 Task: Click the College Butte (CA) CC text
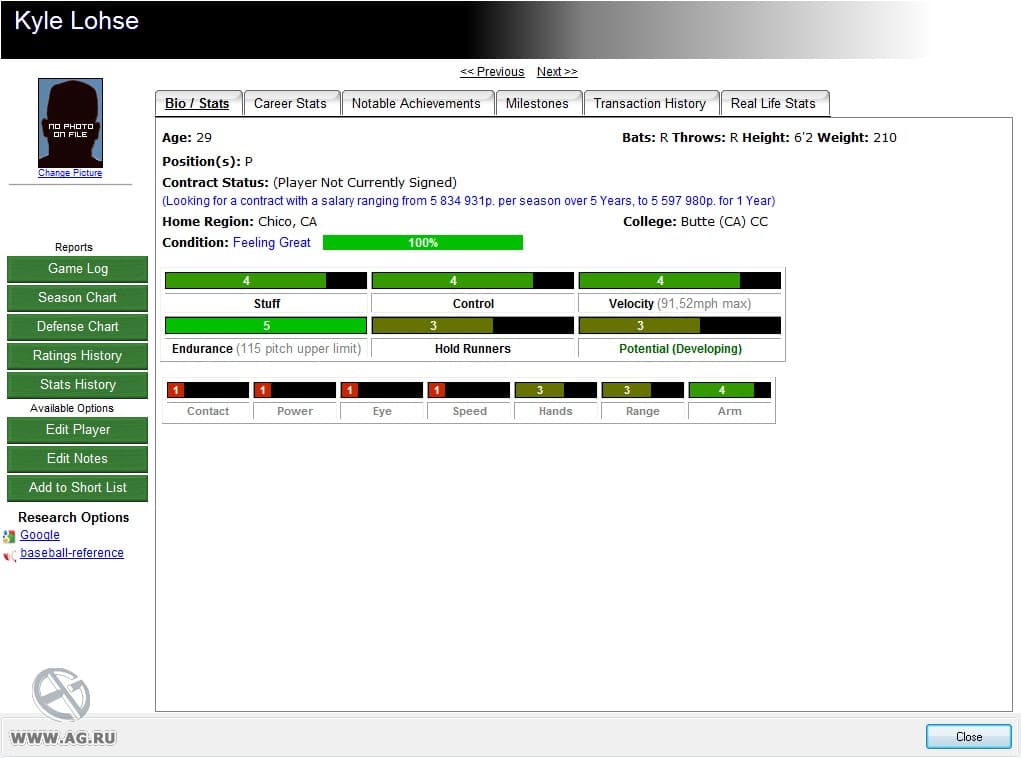click(695, 221)
